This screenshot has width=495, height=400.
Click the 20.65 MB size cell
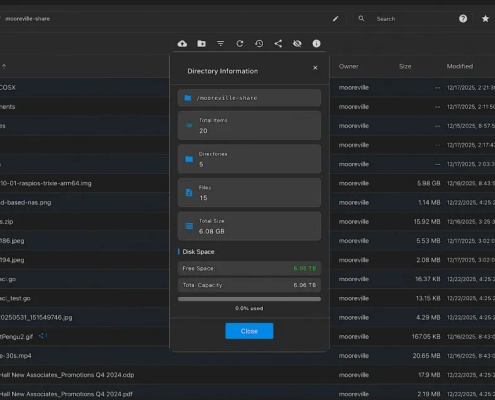coord(427,356)
